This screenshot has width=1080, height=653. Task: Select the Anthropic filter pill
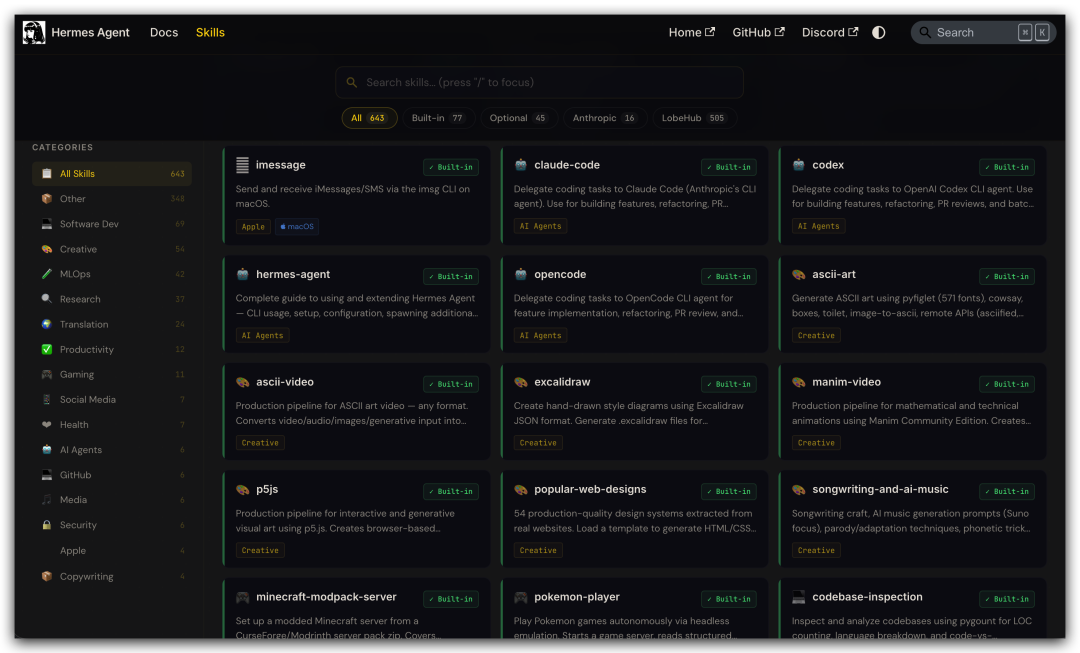coord(604,118)
